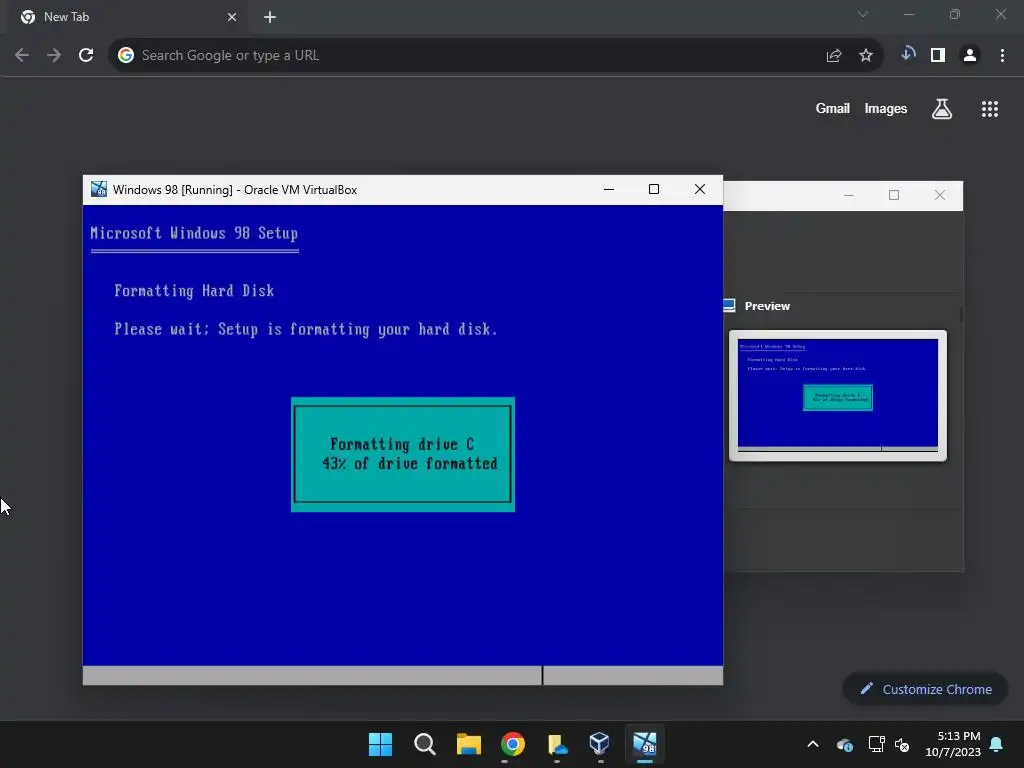1024x768 pixels.
Task: Open taskbar Search magnifier
Action: click(424, 744)
